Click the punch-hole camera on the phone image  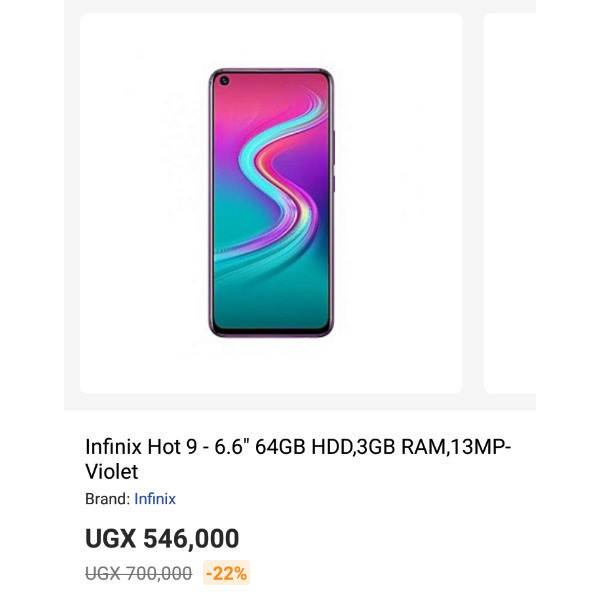(x=224, y=80)
